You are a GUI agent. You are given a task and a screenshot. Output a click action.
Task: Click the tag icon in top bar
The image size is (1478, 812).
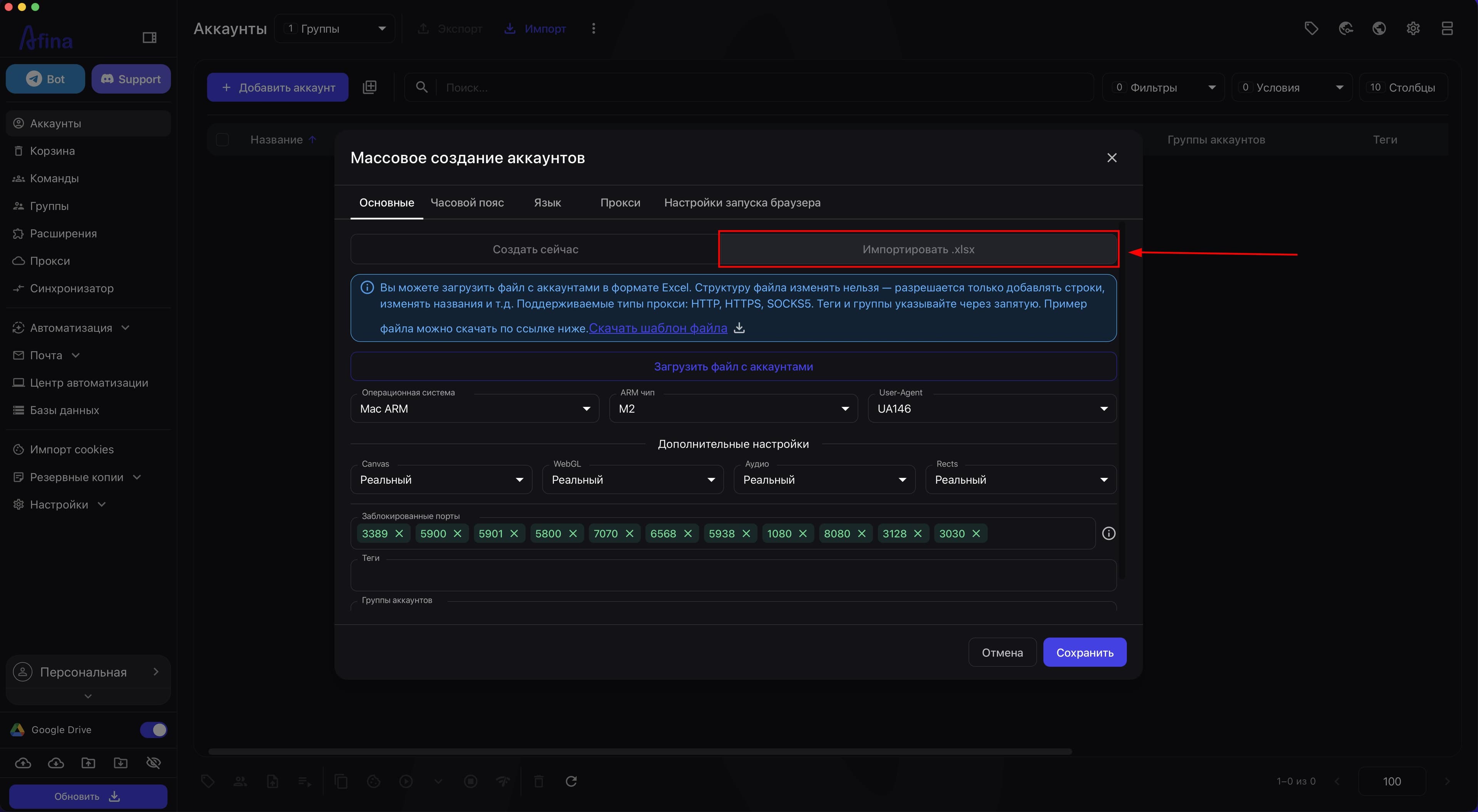(x=1311, y=29)
